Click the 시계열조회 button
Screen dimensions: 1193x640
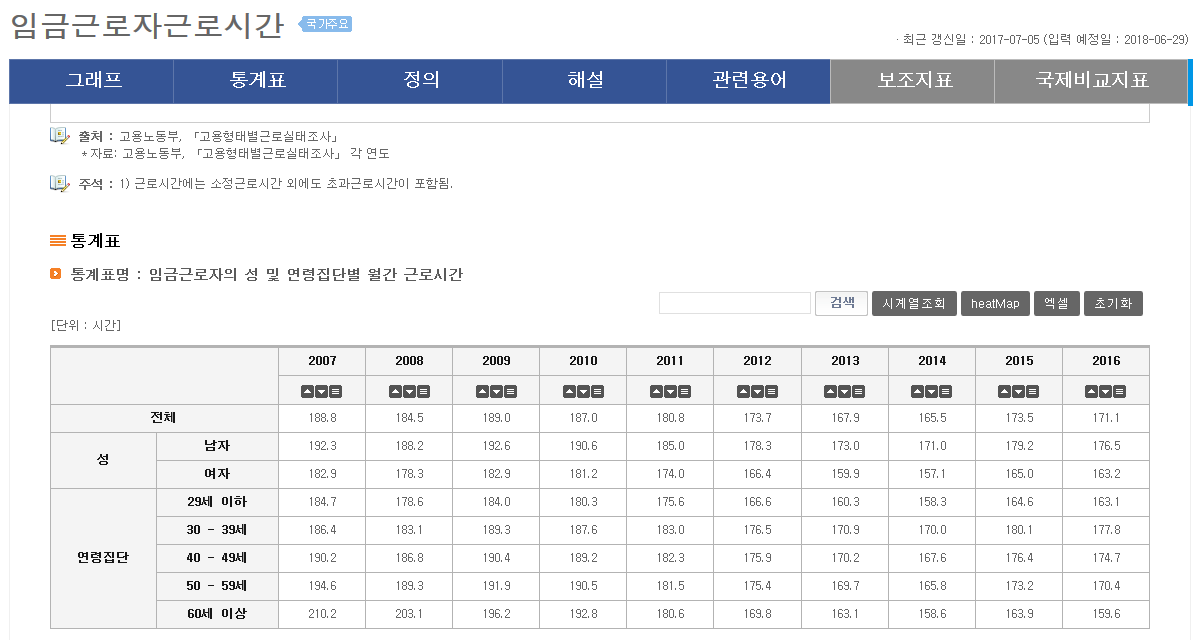click(914, 303)
